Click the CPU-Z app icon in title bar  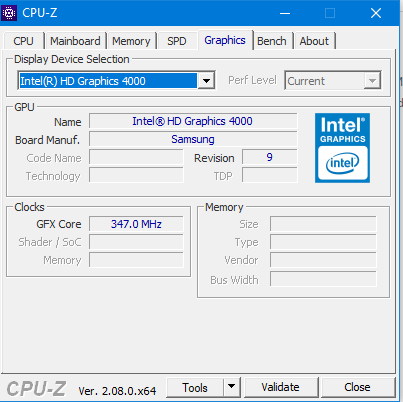pos(9,13)
